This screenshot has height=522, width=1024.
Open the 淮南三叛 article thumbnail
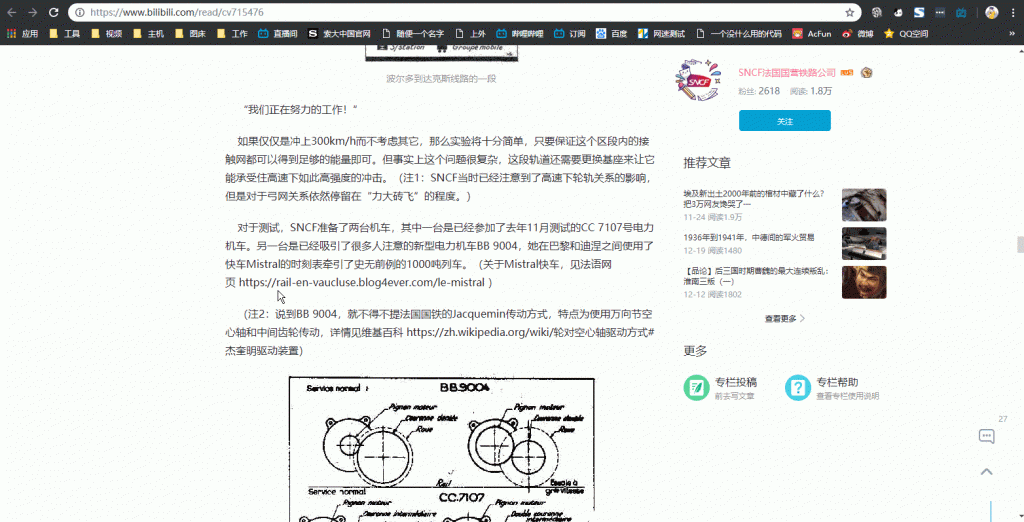tap(863, 282)
